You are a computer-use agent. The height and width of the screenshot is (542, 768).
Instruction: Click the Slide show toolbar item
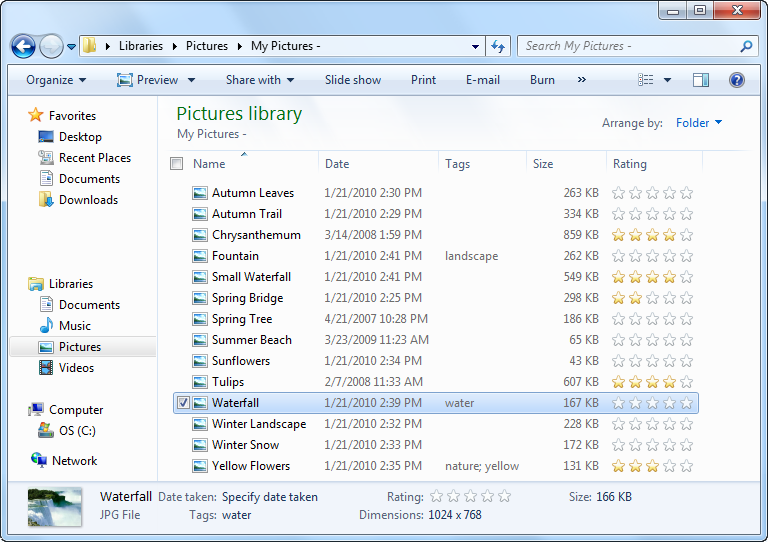352,80
